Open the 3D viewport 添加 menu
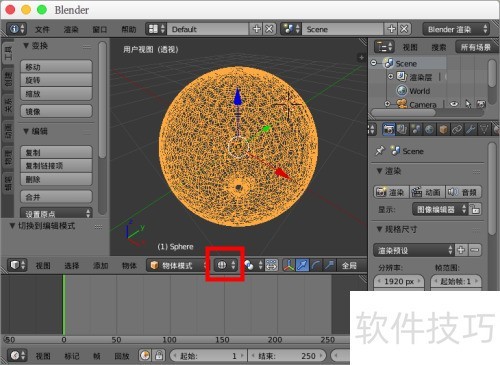Viewport: 500px width, 365px height. [x=100, y=266]
